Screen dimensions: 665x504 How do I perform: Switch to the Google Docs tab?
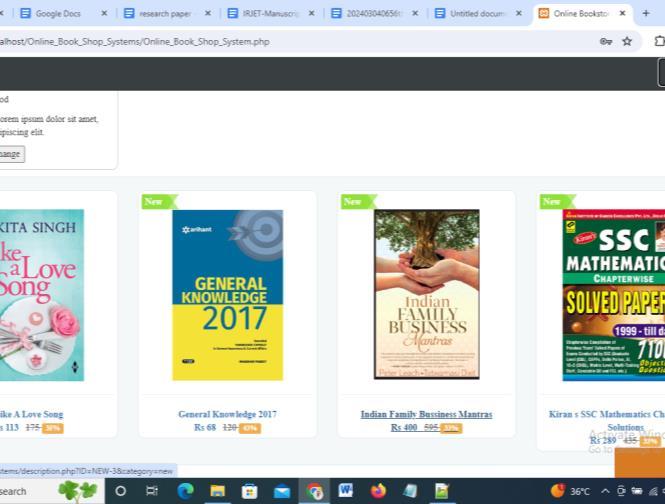point(58,14)
